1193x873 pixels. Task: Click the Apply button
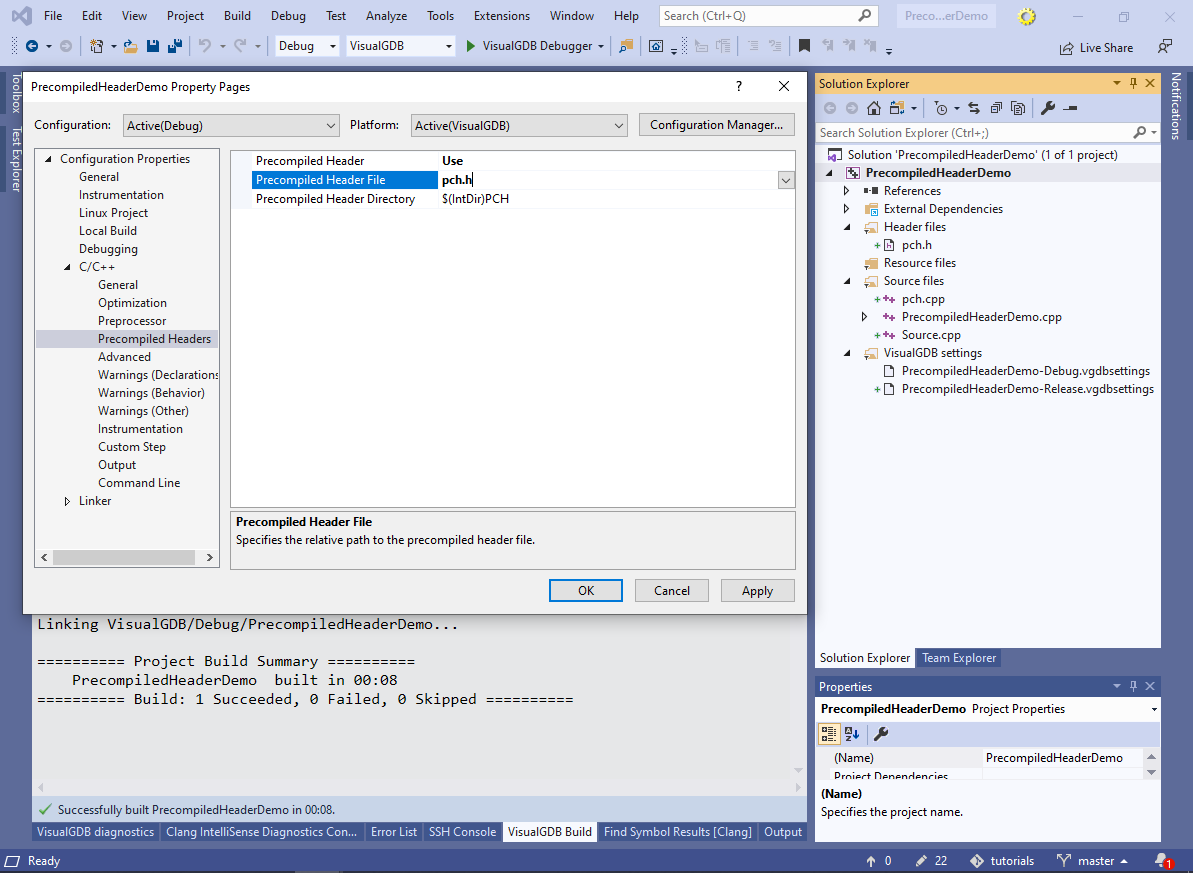tap(758, 591)
